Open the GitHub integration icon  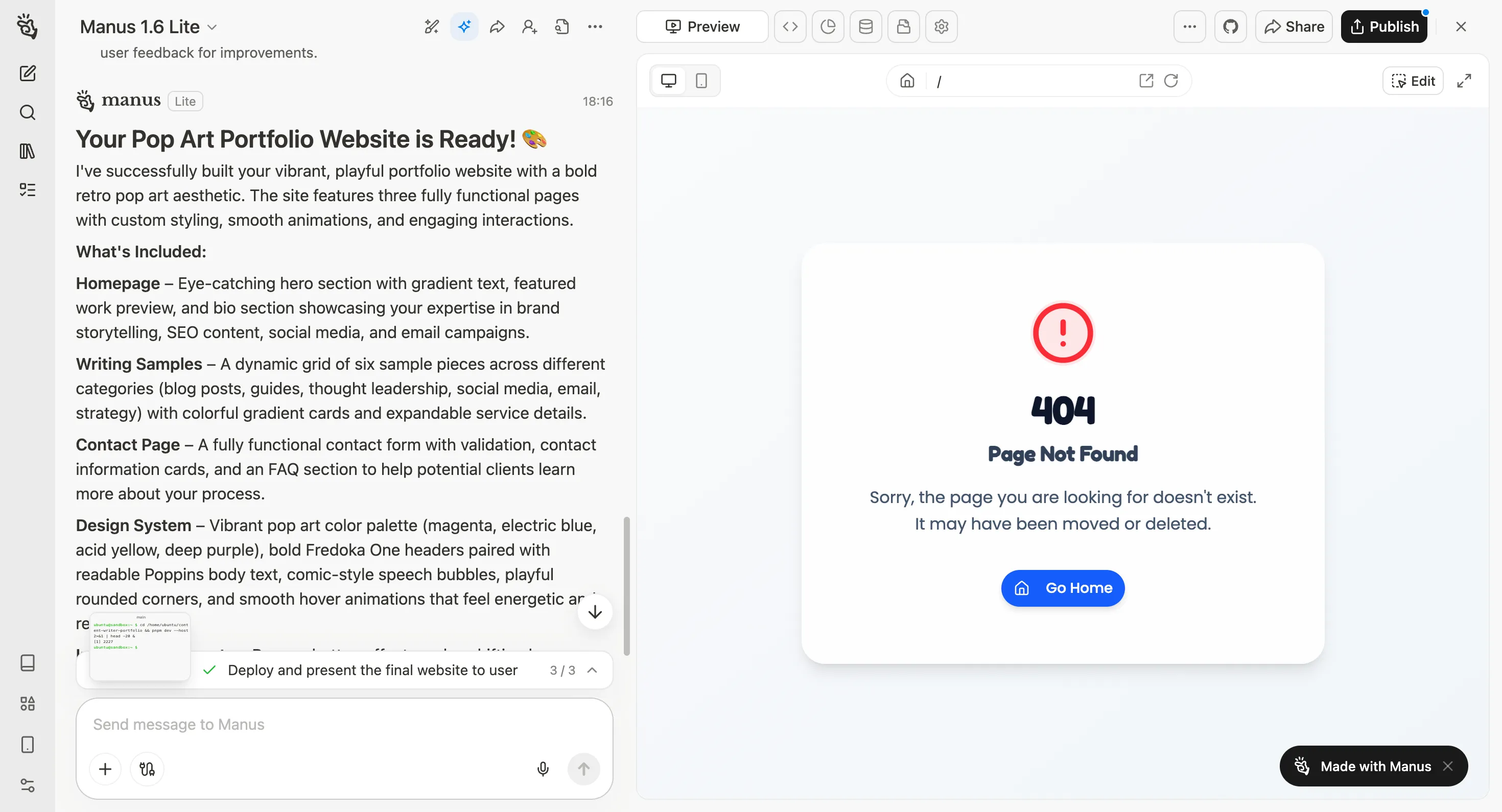coord(1230,27)
